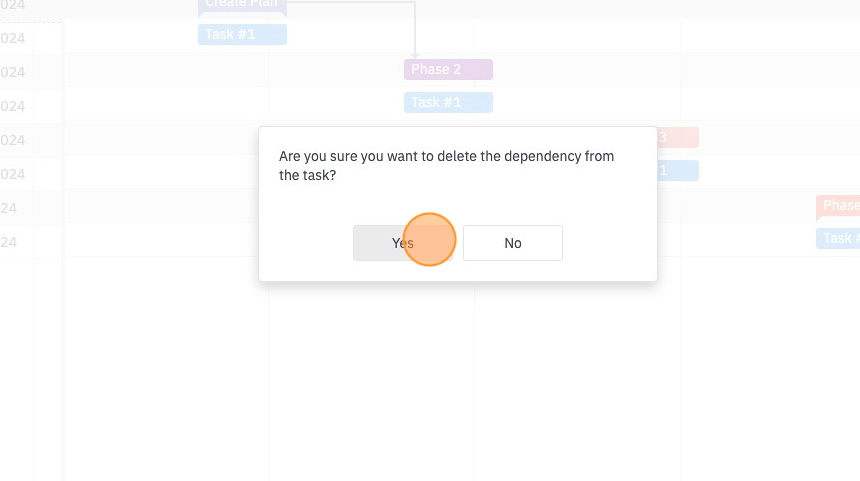Viewport: 860px width, 481px height.
Task: Click the delete dependency confirmation message text
Action: [446, 166]
